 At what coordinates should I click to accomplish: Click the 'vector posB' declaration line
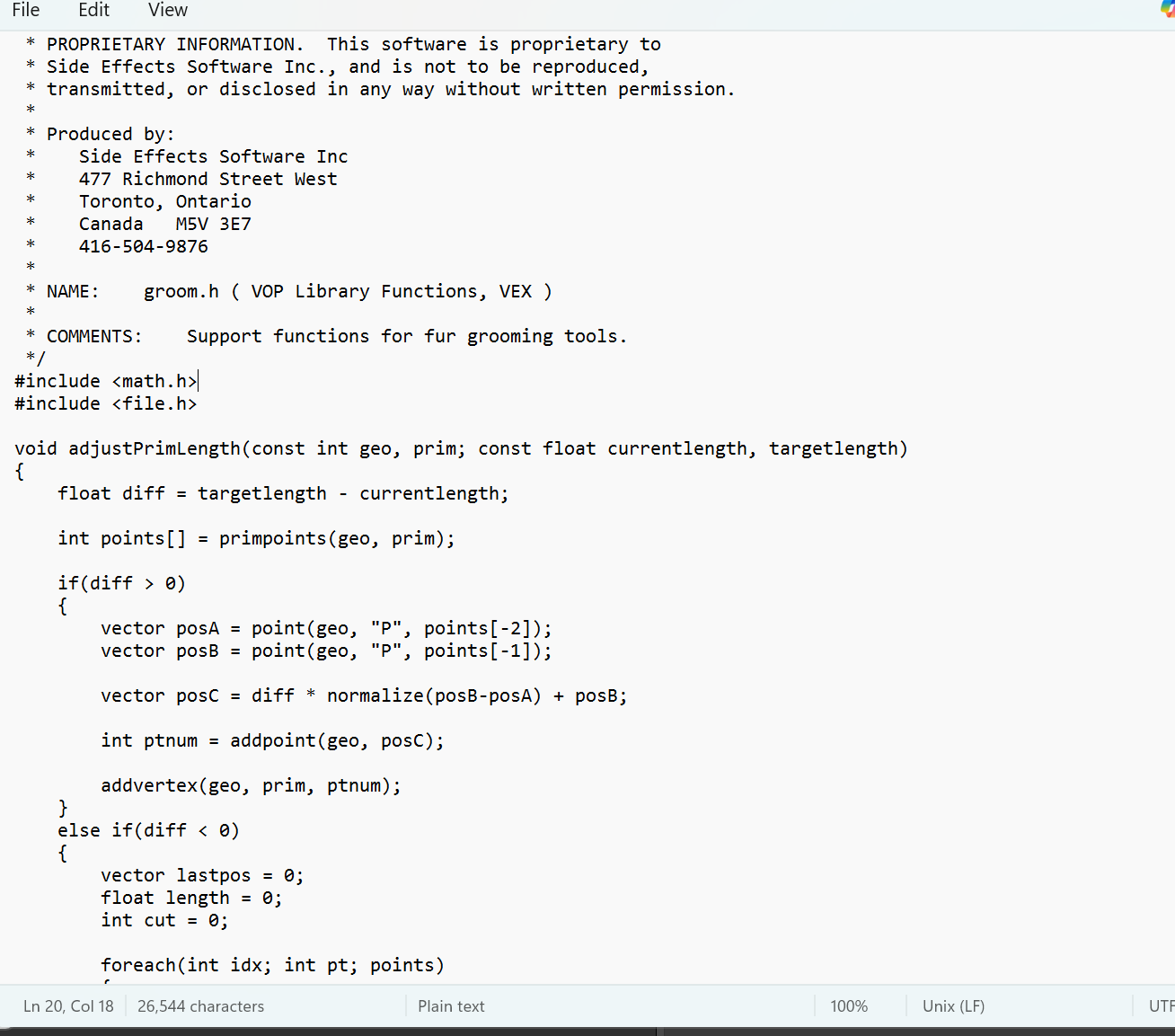326,651
